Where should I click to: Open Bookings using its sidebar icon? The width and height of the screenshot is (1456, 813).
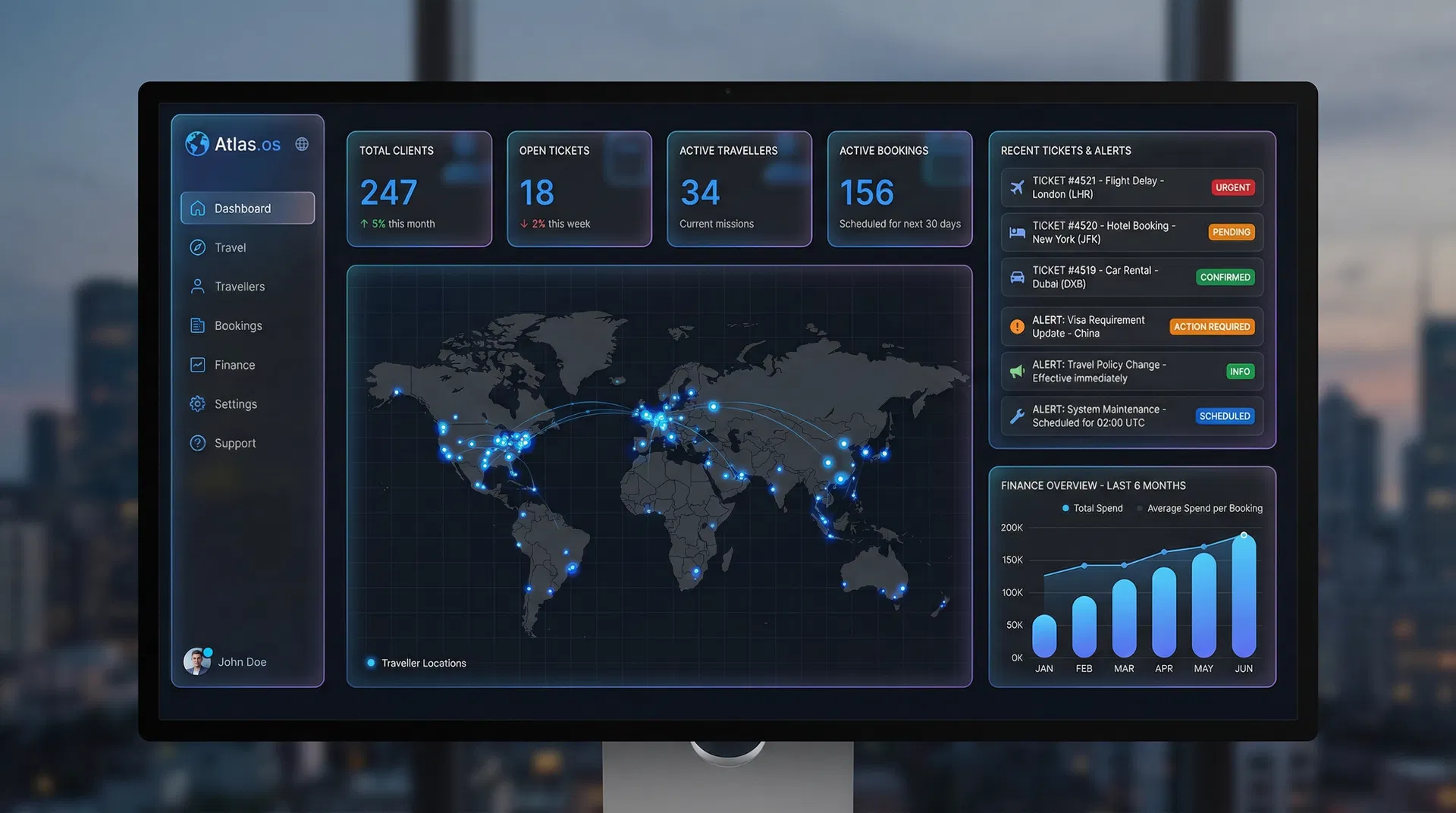(198, 325)
